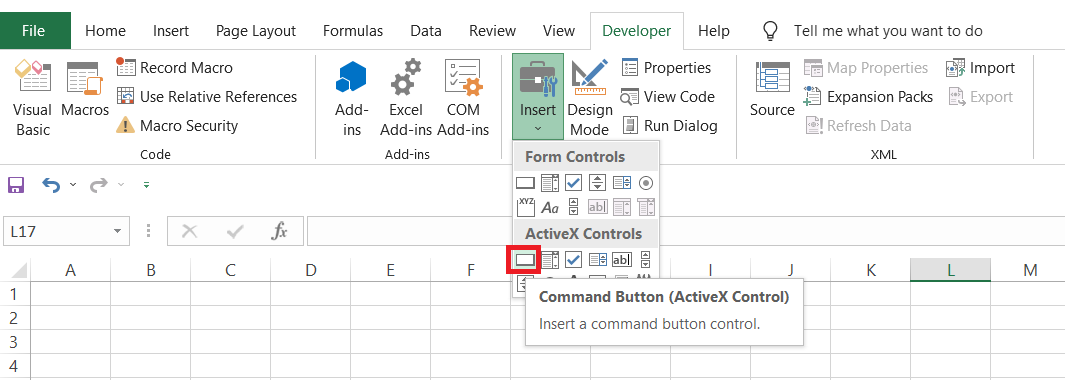The height and width of the screenshot is (380, 1065).
Task: Select Command Button ActiveX control
Action: coord(524,259)
